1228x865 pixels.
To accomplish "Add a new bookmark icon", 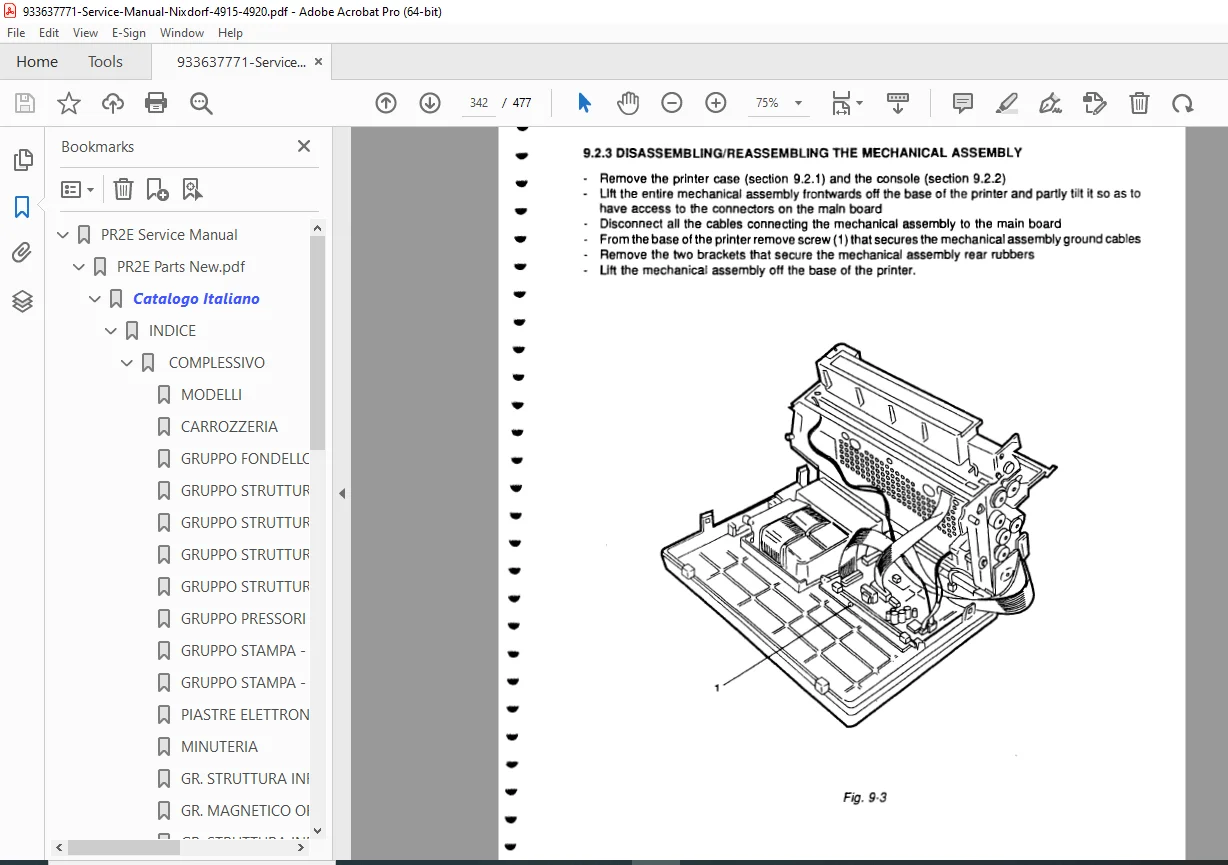I will coord(157,189).
